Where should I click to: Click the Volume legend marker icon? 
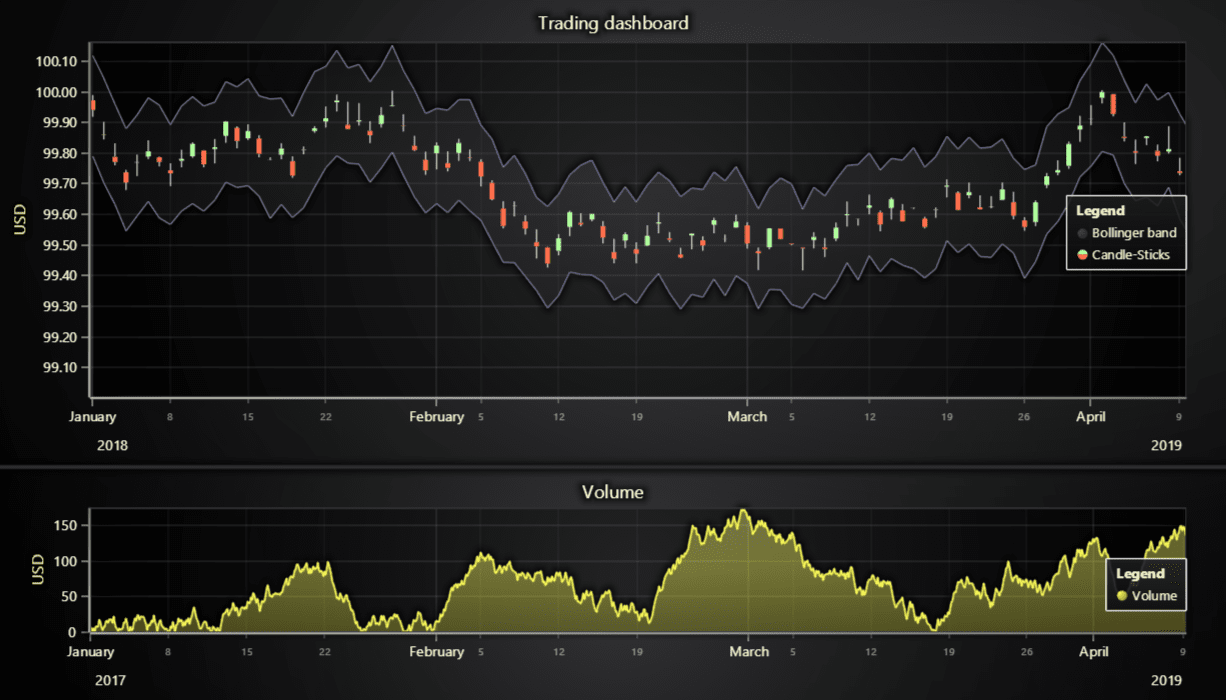coord(1121,595)
